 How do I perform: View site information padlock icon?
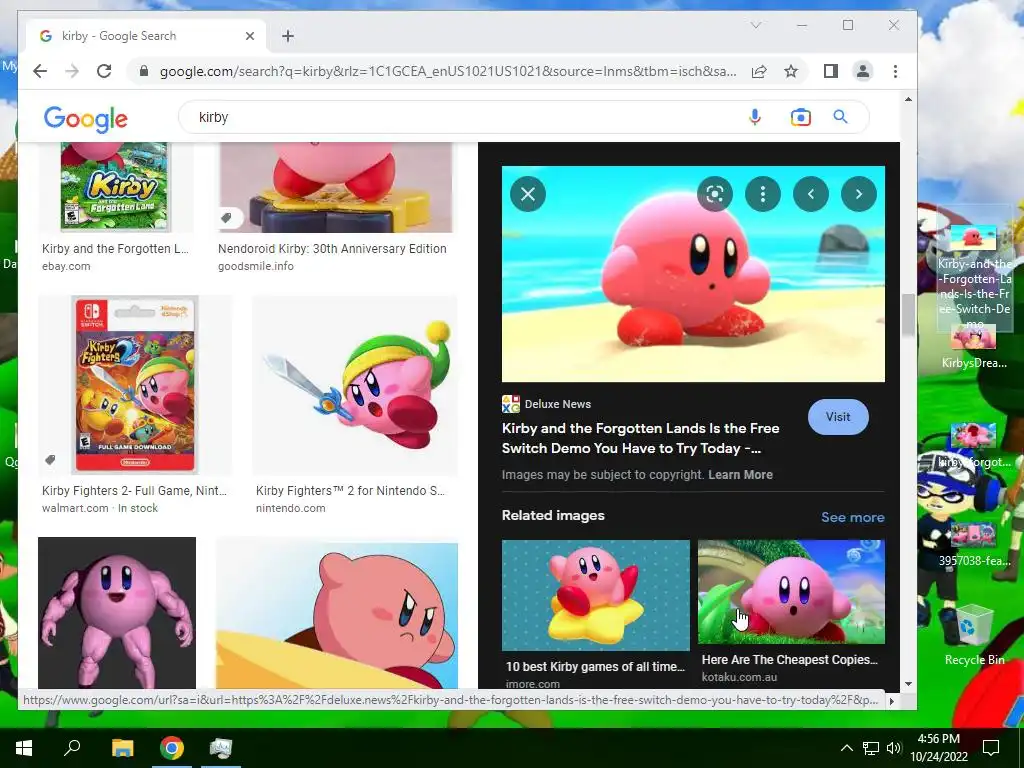pyautogui.click(x=144, y=71)
